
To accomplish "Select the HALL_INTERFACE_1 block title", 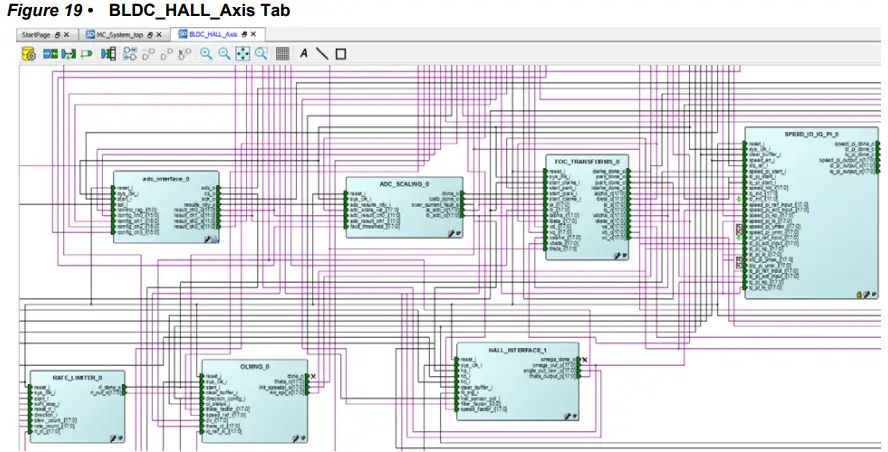I will [518, 351].
